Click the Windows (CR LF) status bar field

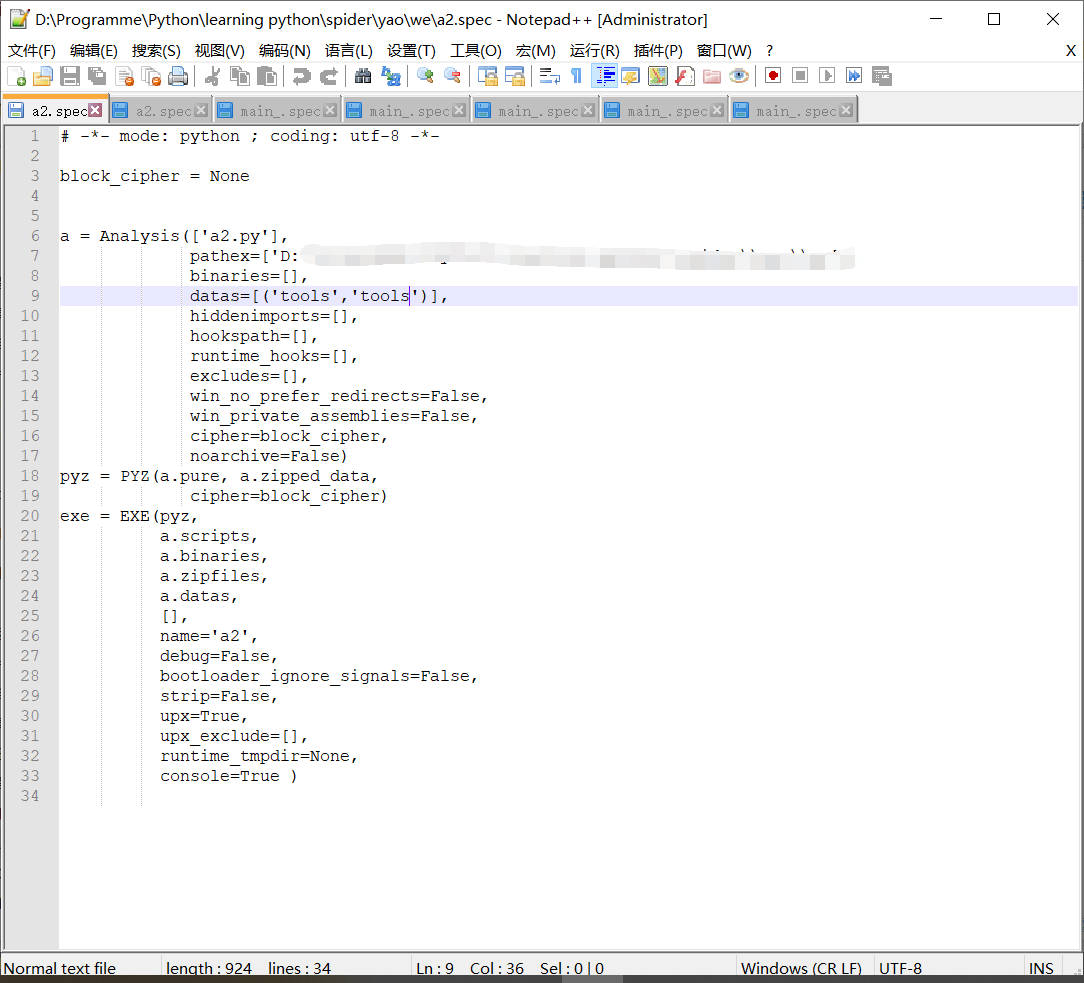pos(801,968)
